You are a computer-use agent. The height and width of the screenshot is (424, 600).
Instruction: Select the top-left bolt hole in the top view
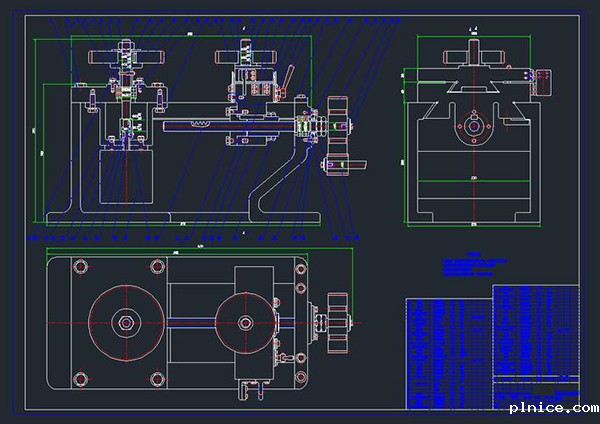(79, 267)
